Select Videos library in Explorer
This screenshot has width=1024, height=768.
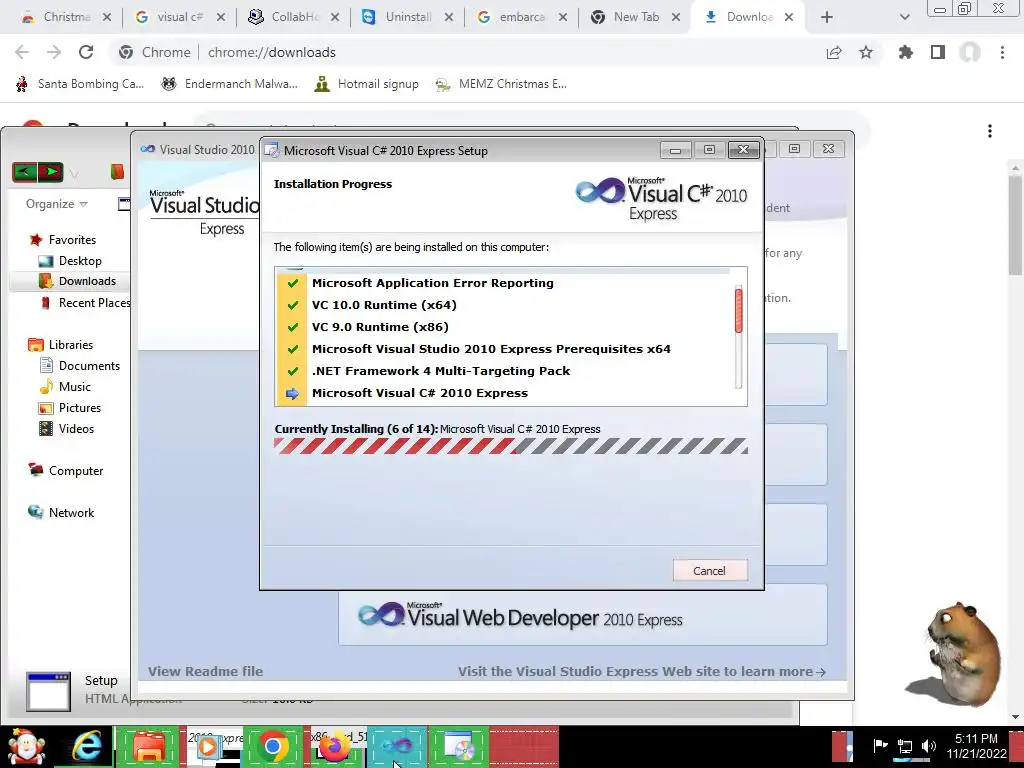(x=76, y=428)
